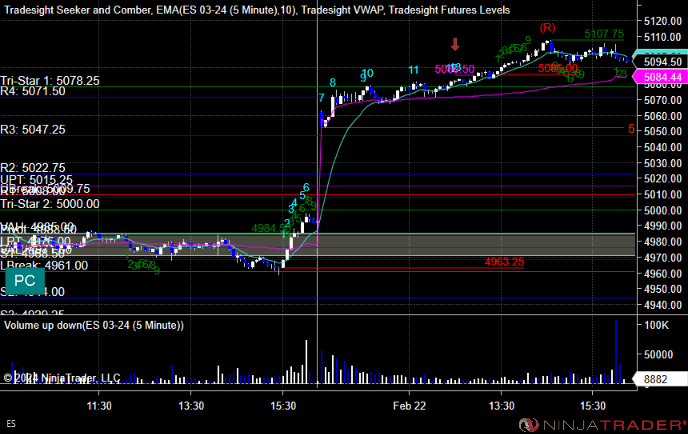Screen dimensions: 688x434
Task: Select the cyan count number 7
Action: pos(322,98)
